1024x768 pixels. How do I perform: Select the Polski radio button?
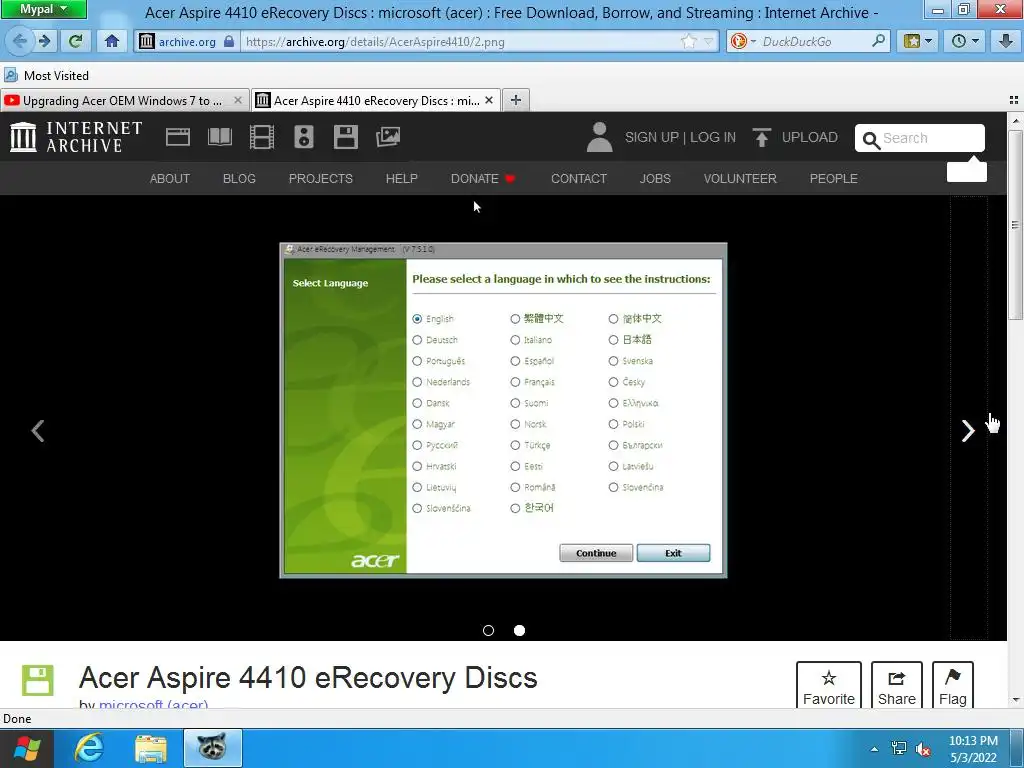[x=613, y=424]
